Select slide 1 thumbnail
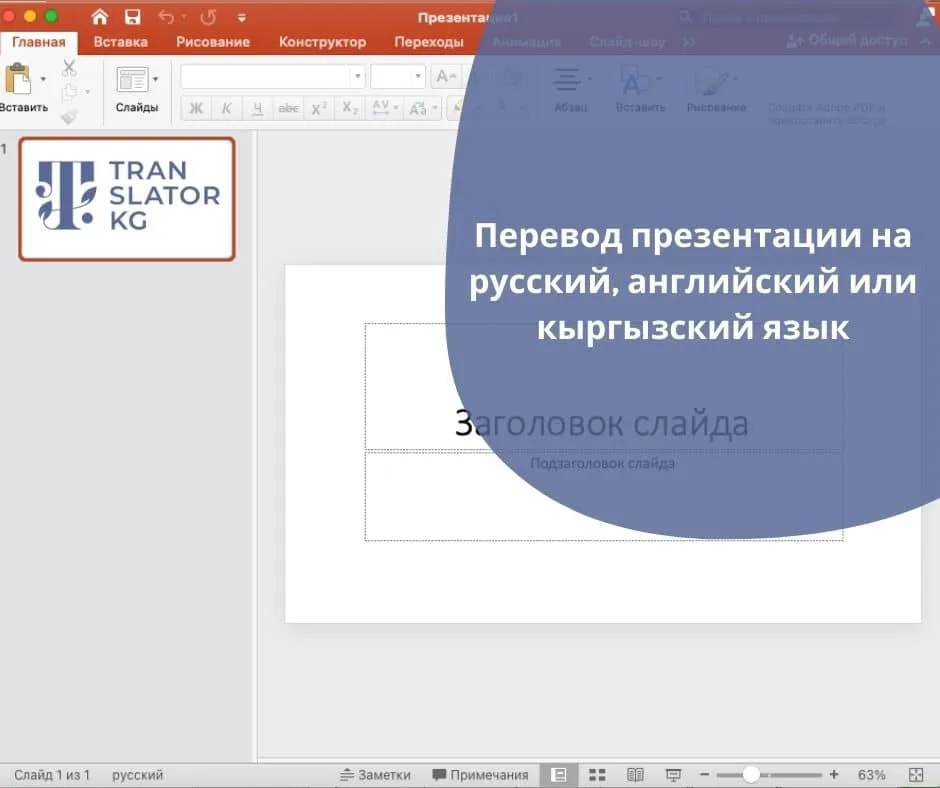 (x=126, y=199)
